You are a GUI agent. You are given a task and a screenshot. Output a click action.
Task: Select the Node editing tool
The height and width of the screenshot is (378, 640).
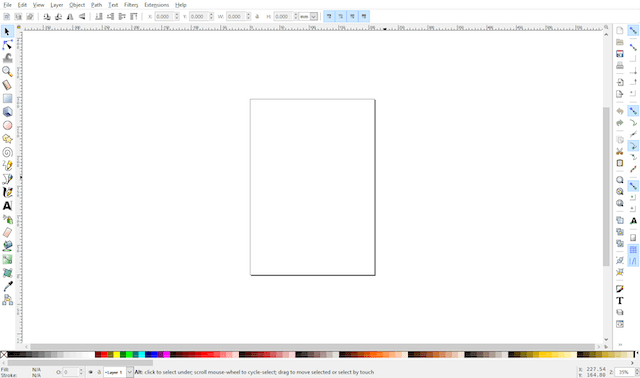(7, 45)
